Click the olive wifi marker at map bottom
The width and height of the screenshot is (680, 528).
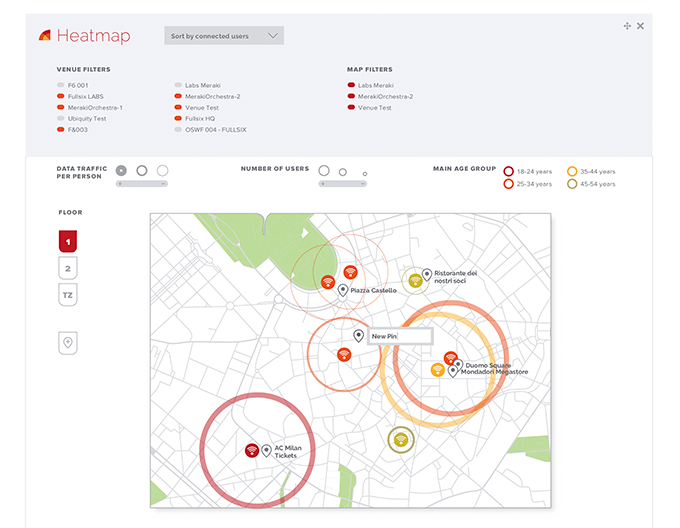click(400, 440)
